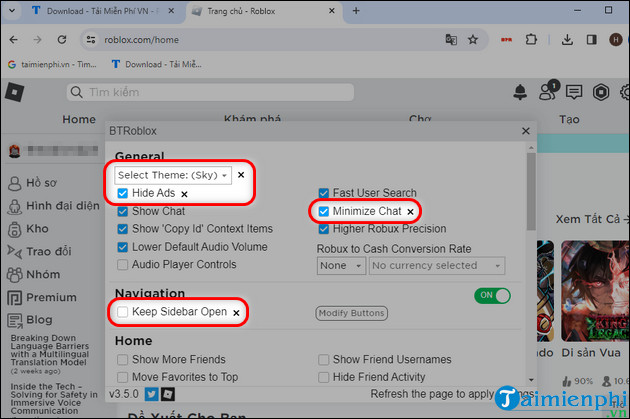Click the Roblox logo icon

click(14, 92)
